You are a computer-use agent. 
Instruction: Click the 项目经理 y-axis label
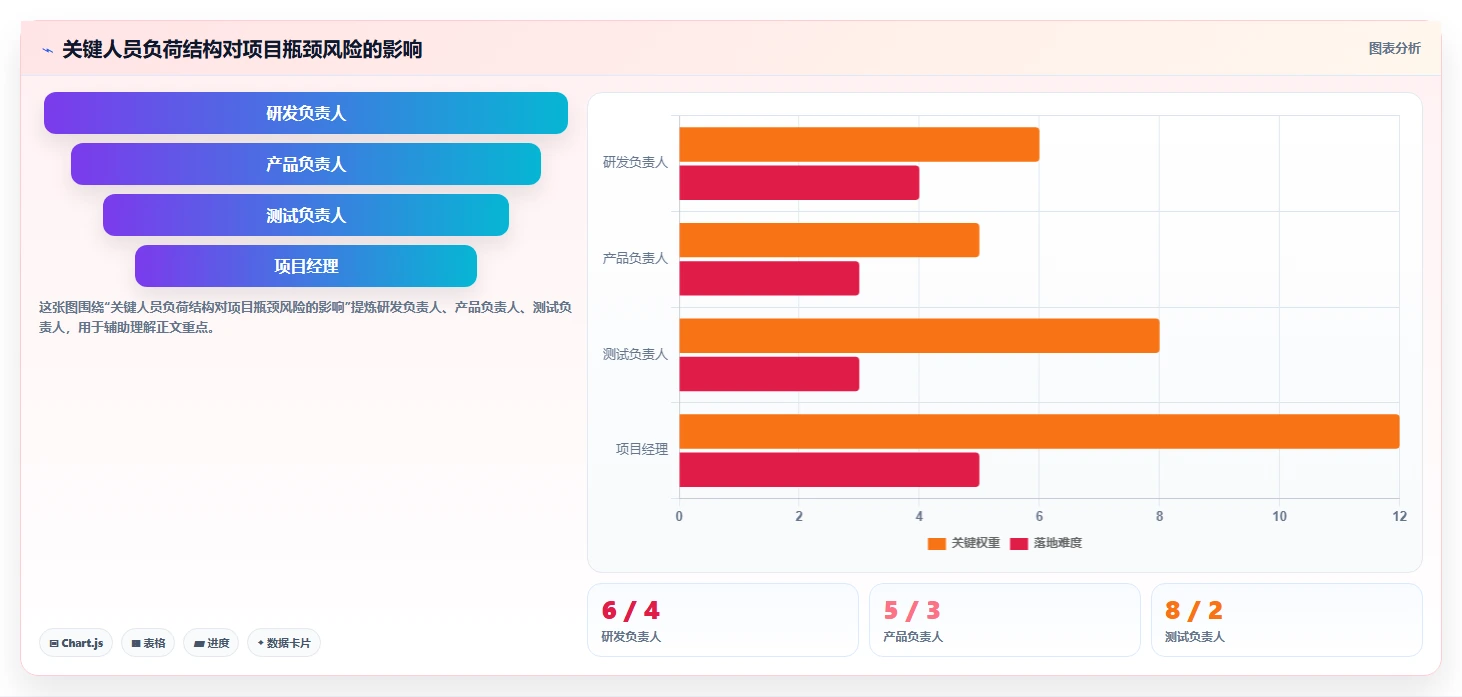coord(642,450)
